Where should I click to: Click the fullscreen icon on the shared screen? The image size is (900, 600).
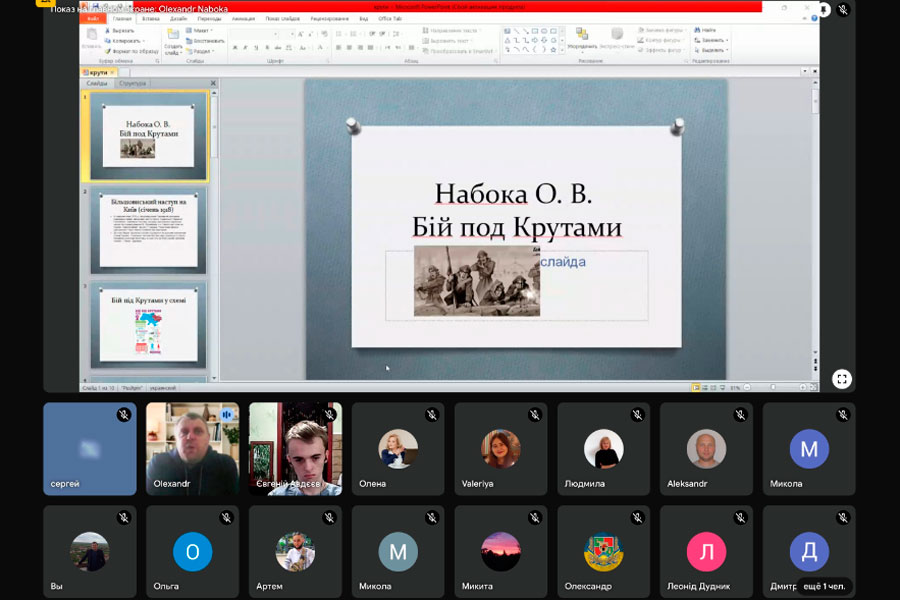(842, 379)
